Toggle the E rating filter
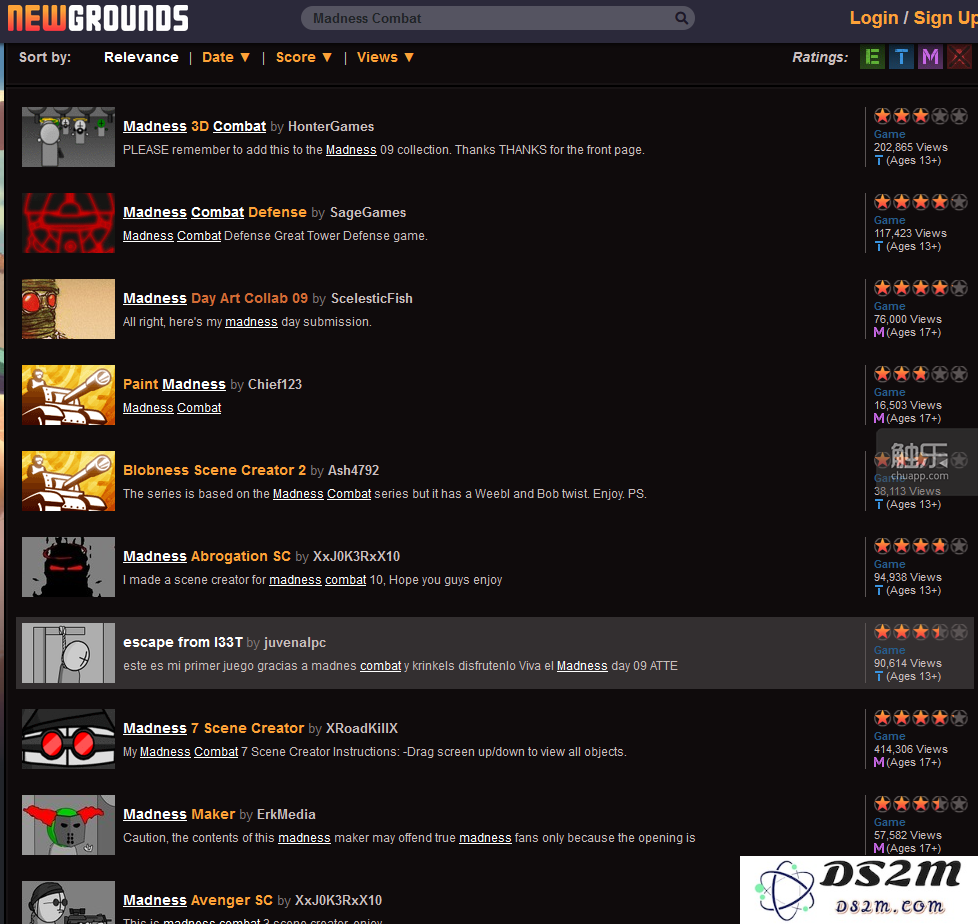978x924 pixels. [x=873, y=57]
